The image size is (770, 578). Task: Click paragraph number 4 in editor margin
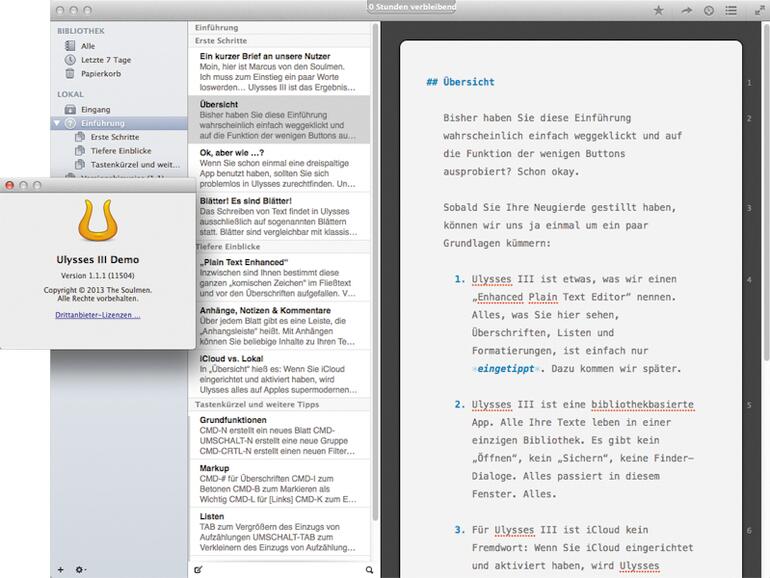[749, 279]
